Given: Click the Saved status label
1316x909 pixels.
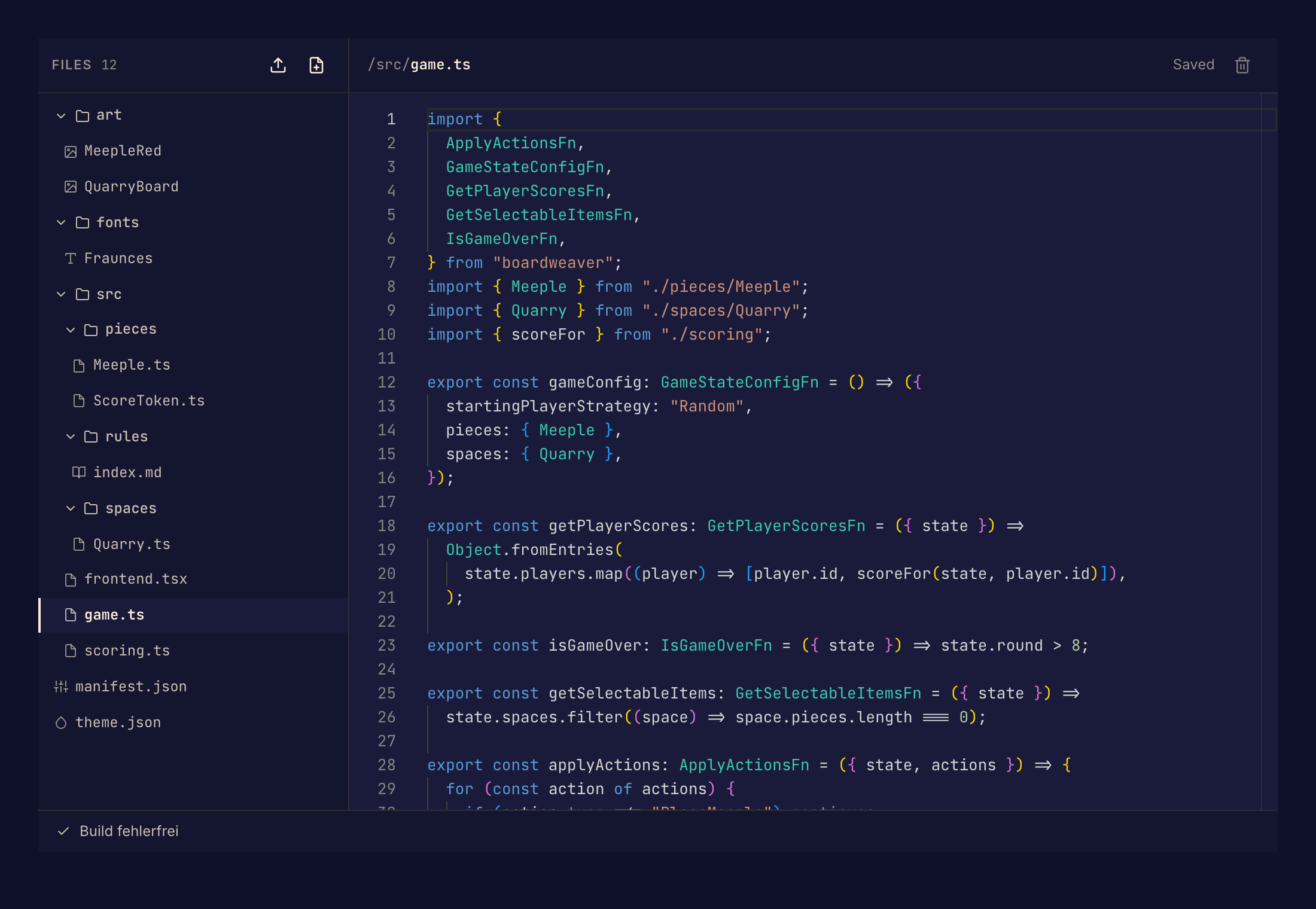Looking at the screenshot, I should pos(1193,65).
